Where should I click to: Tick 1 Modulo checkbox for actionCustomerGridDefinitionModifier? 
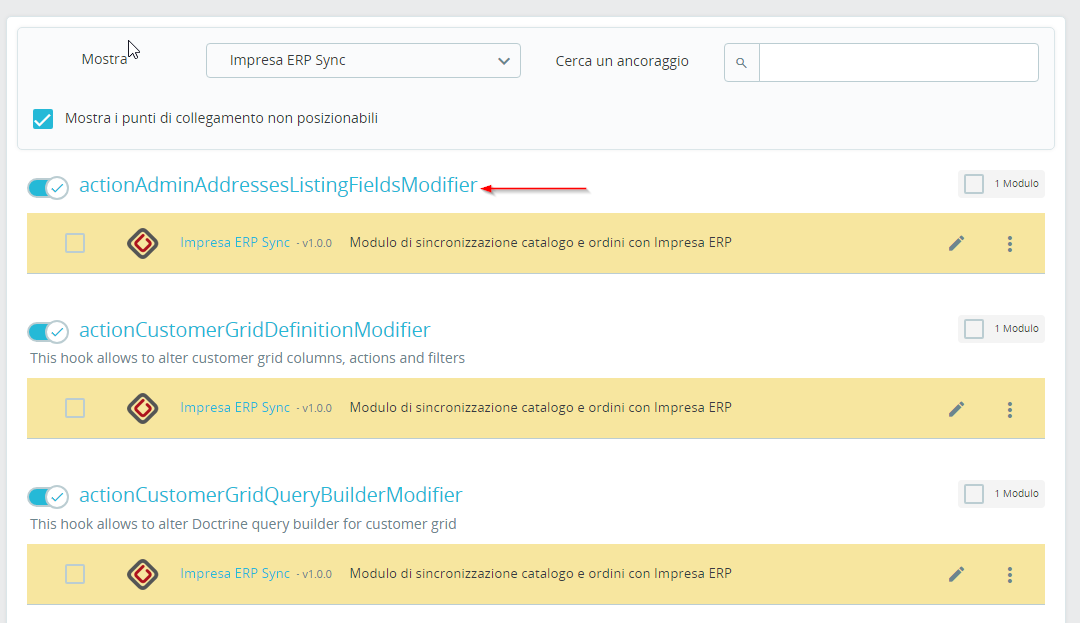coord(973,329)
